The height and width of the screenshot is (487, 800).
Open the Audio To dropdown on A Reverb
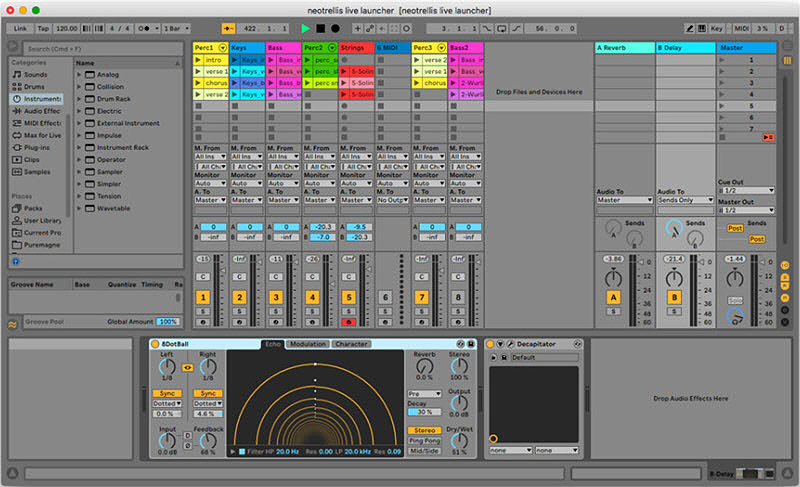[x=623, y=200]
